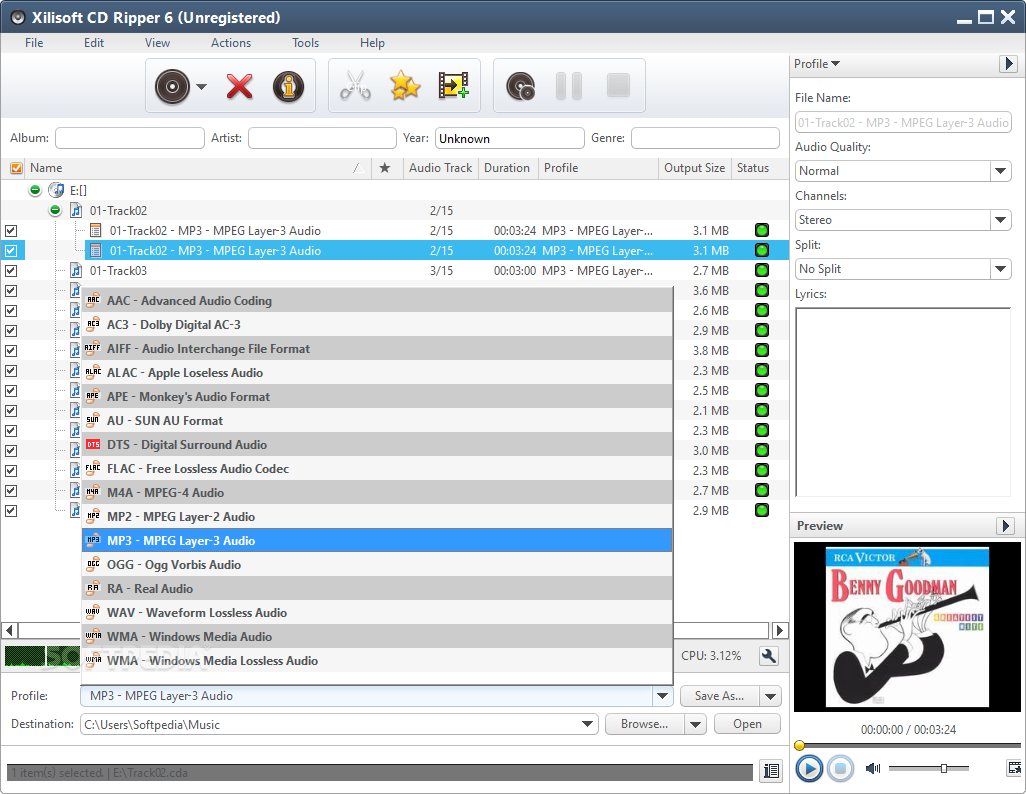Viewport: 1026px width, 794px height.
Task: Toggle checkbox of the highlighted 01-Track02 MP3 row
Action: (x=11, y=250)
